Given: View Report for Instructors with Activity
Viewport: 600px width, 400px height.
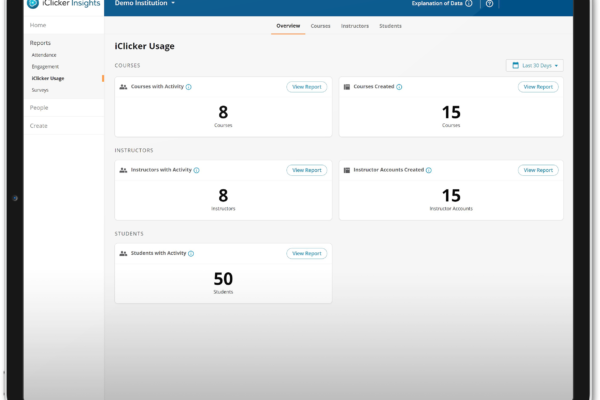Looking at the screenshot, I should pyautogui.click(x=307, y=170).
